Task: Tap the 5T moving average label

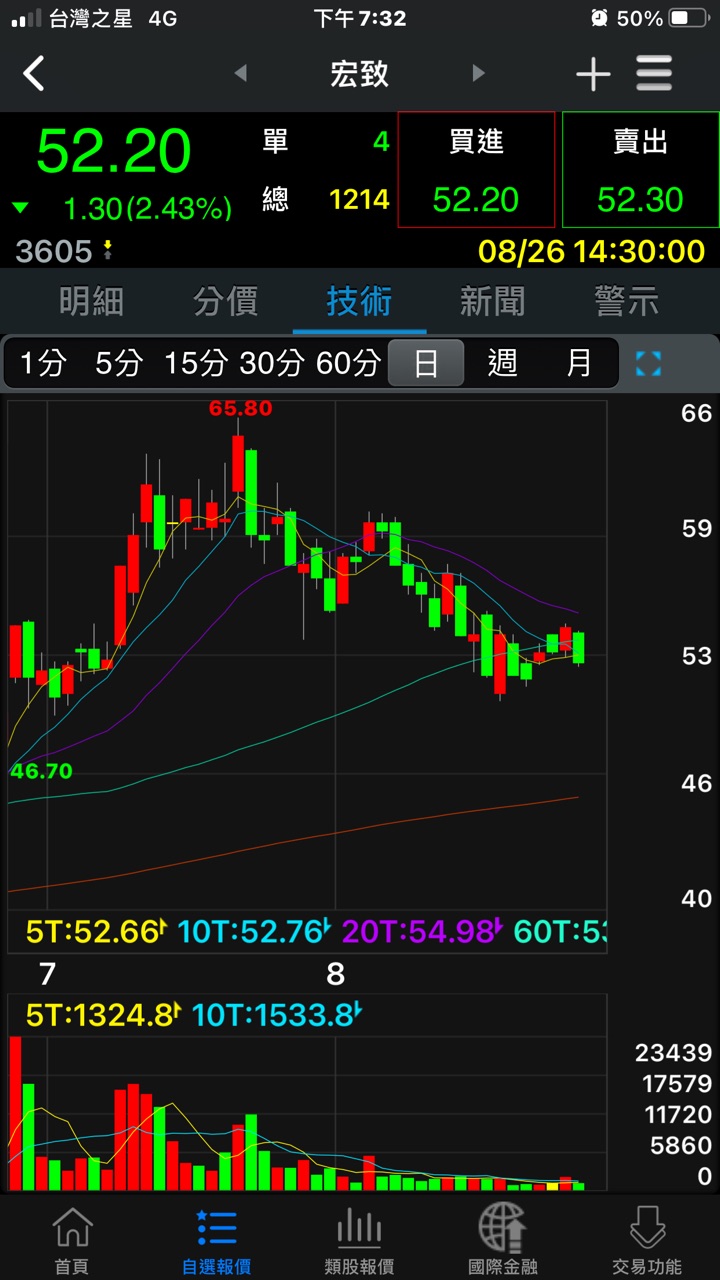Action: 93,932
